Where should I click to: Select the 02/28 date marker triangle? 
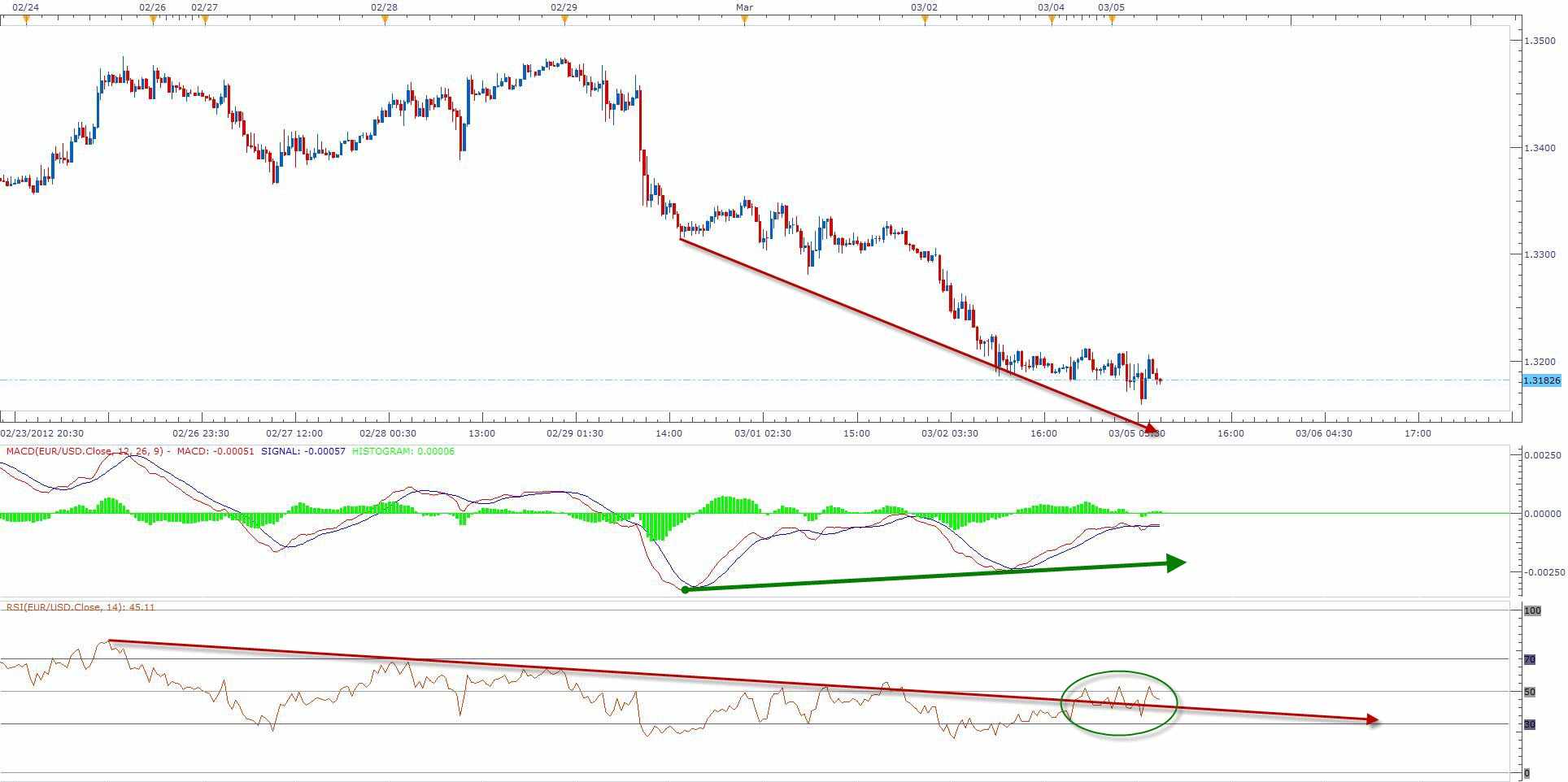coord(385,20)
